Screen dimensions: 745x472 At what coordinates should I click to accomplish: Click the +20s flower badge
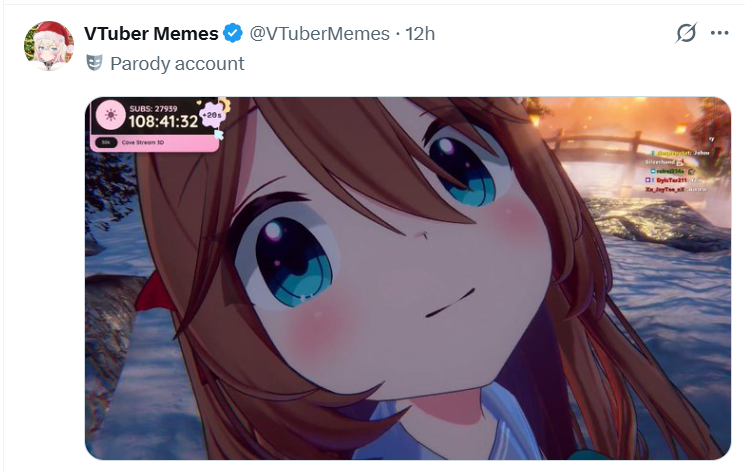[211, 115]
